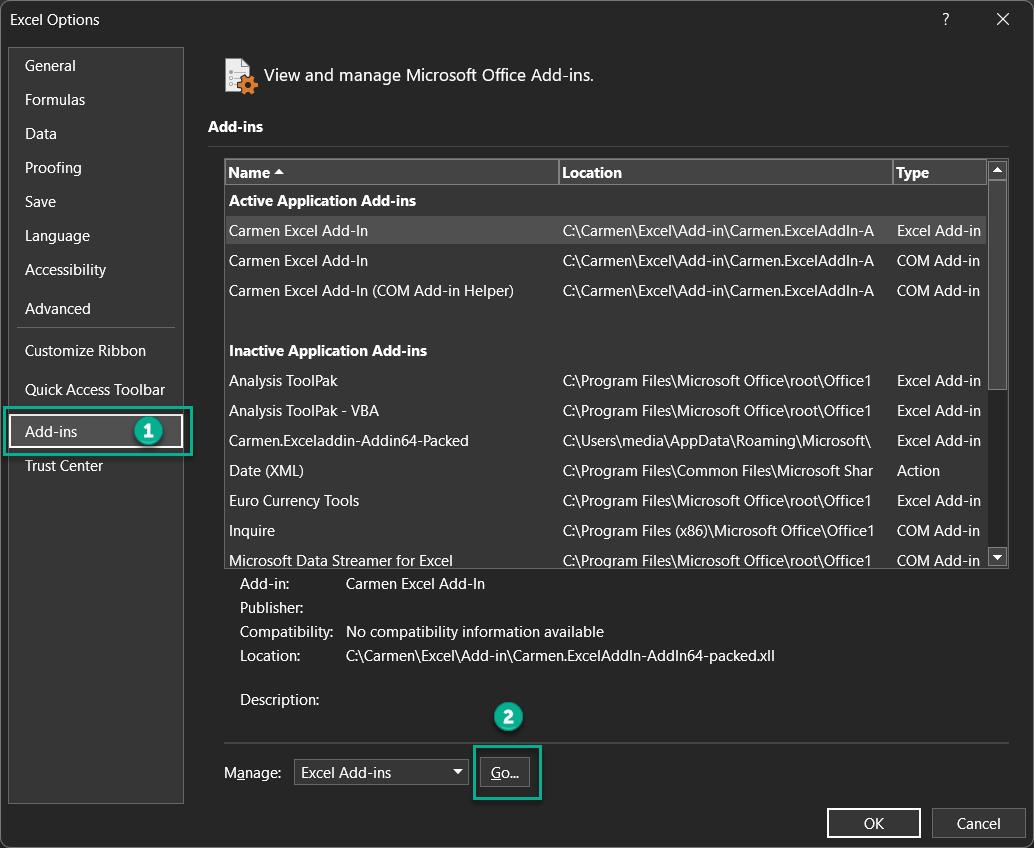Select Euro Currency Tools add-in row
1034x848 pixels.
click(294, 501)
